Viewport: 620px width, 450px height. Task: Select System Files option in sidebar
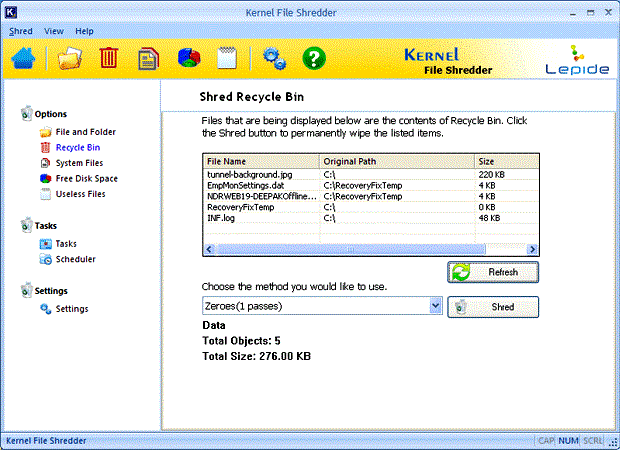pos(79,163)
